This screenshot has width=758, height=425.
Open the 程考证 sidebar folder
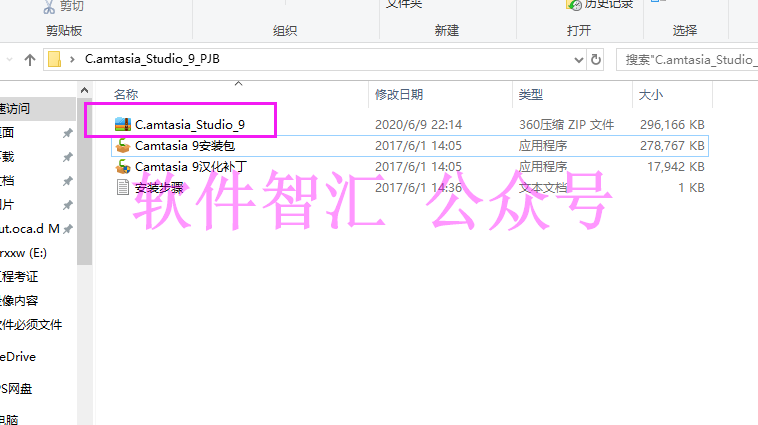tap(19, 277)
